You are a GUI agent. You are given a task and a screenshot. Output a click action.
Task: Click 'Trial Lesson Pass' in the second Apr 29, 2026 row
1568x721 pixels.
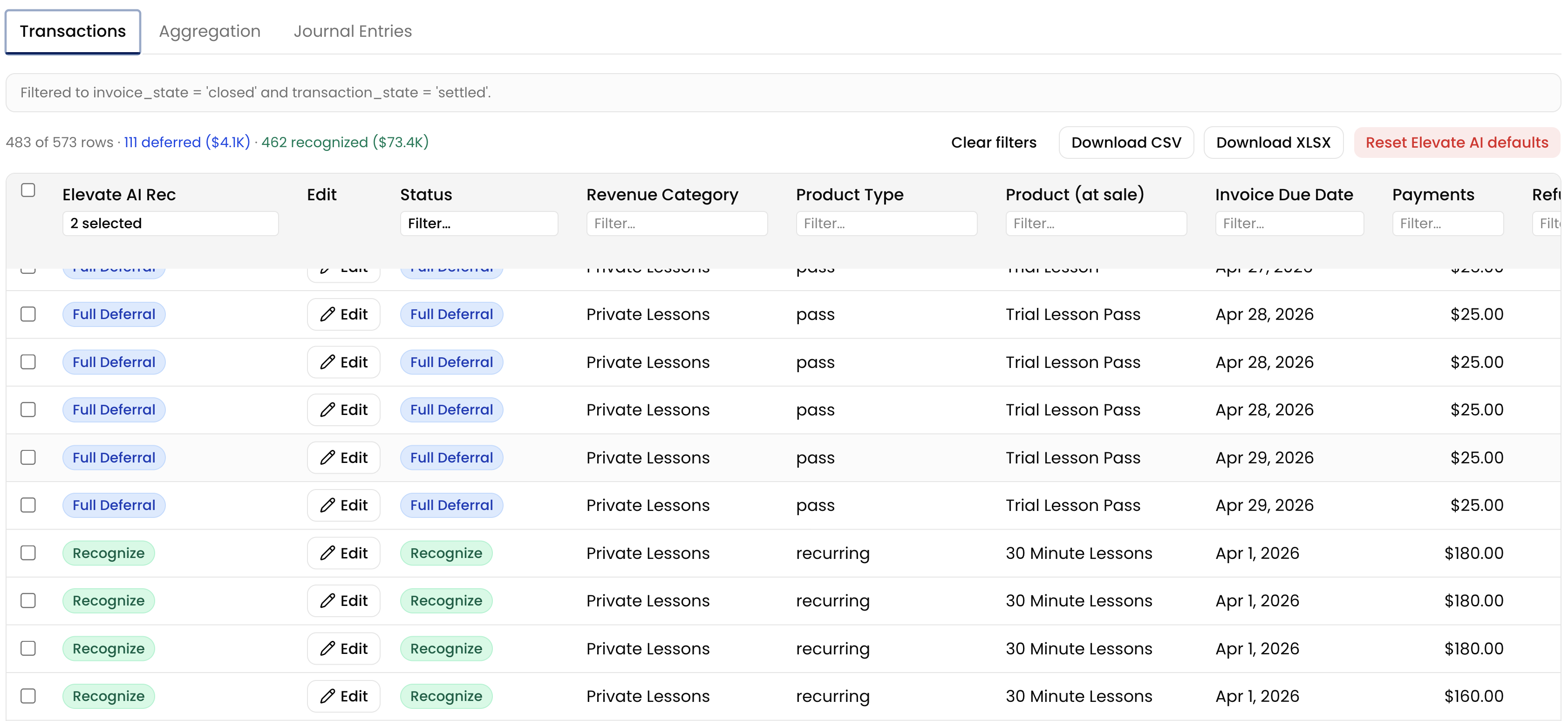(1073, 505)
